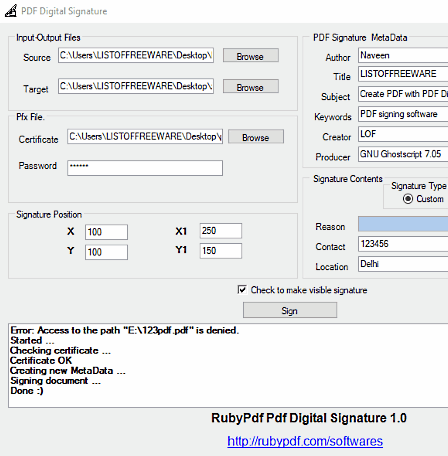Click the Source path field
This screenshot has width=448, height=456.
136,55
